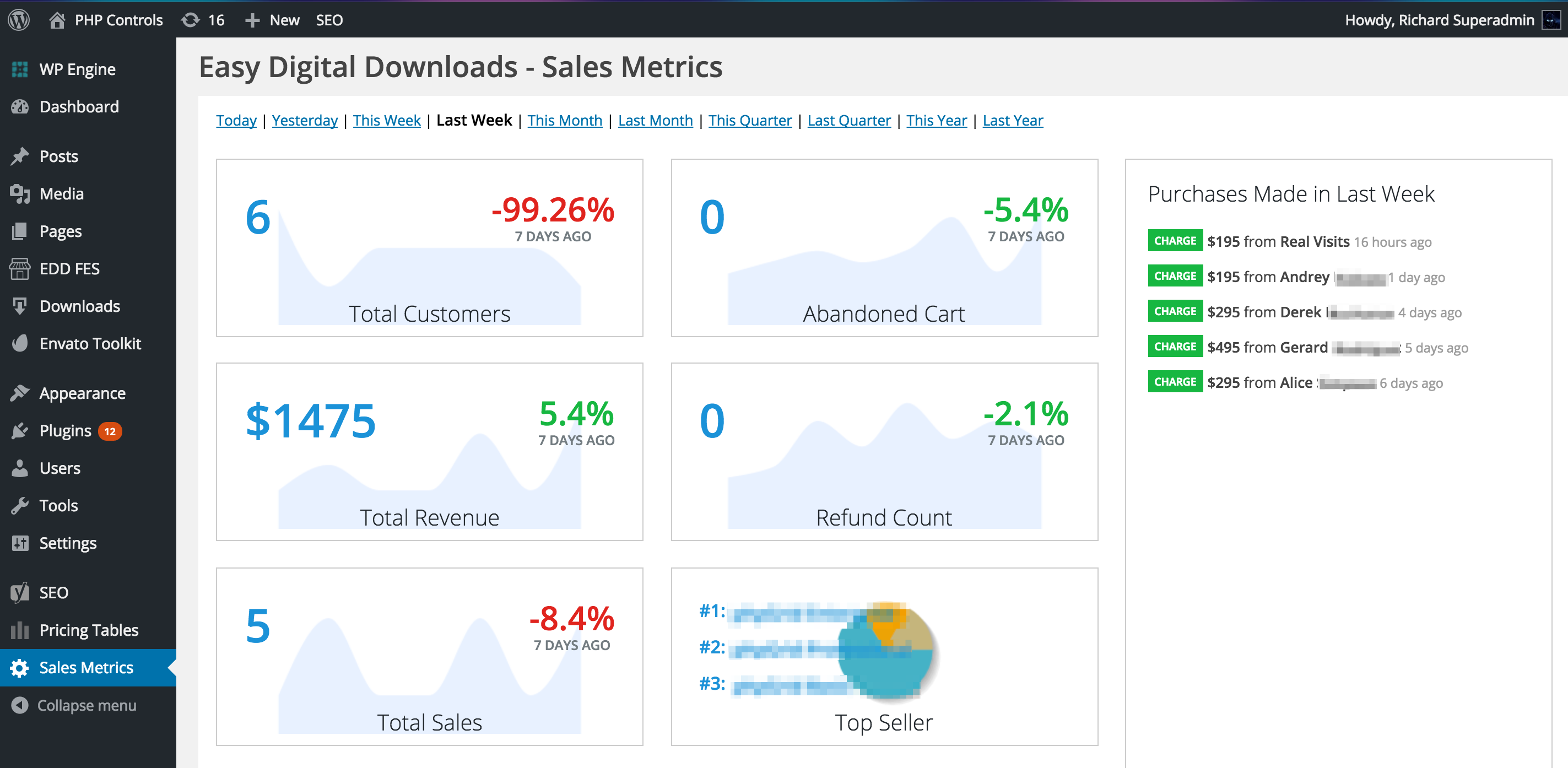This screenshot has height=768, width=1568.
Task: Switch to Last Year range
Action: pyautogui.click(x=1012, y=121)
